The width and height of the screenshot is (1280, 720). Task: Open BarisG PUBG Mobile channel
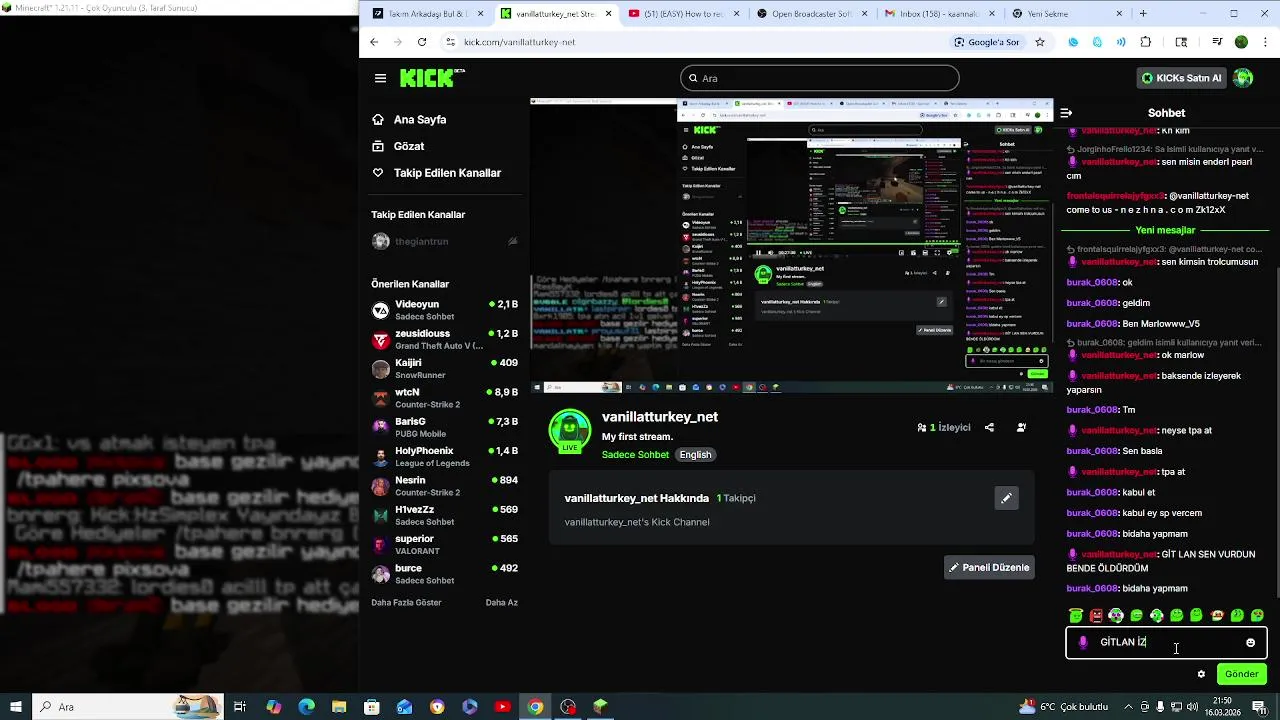point(444,427)
